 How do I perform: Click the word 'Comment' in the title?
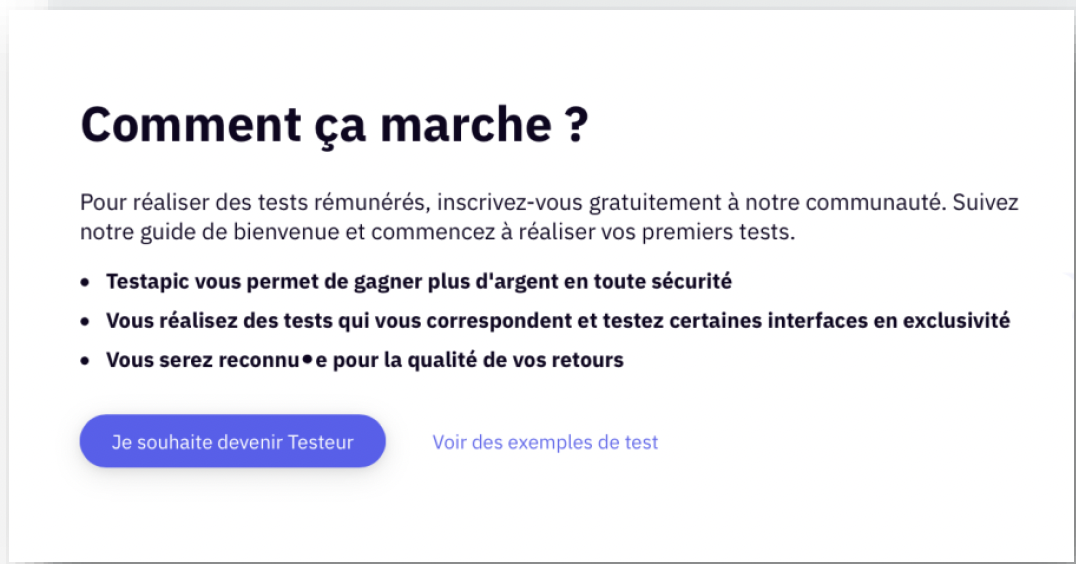(x=190, y=125)
